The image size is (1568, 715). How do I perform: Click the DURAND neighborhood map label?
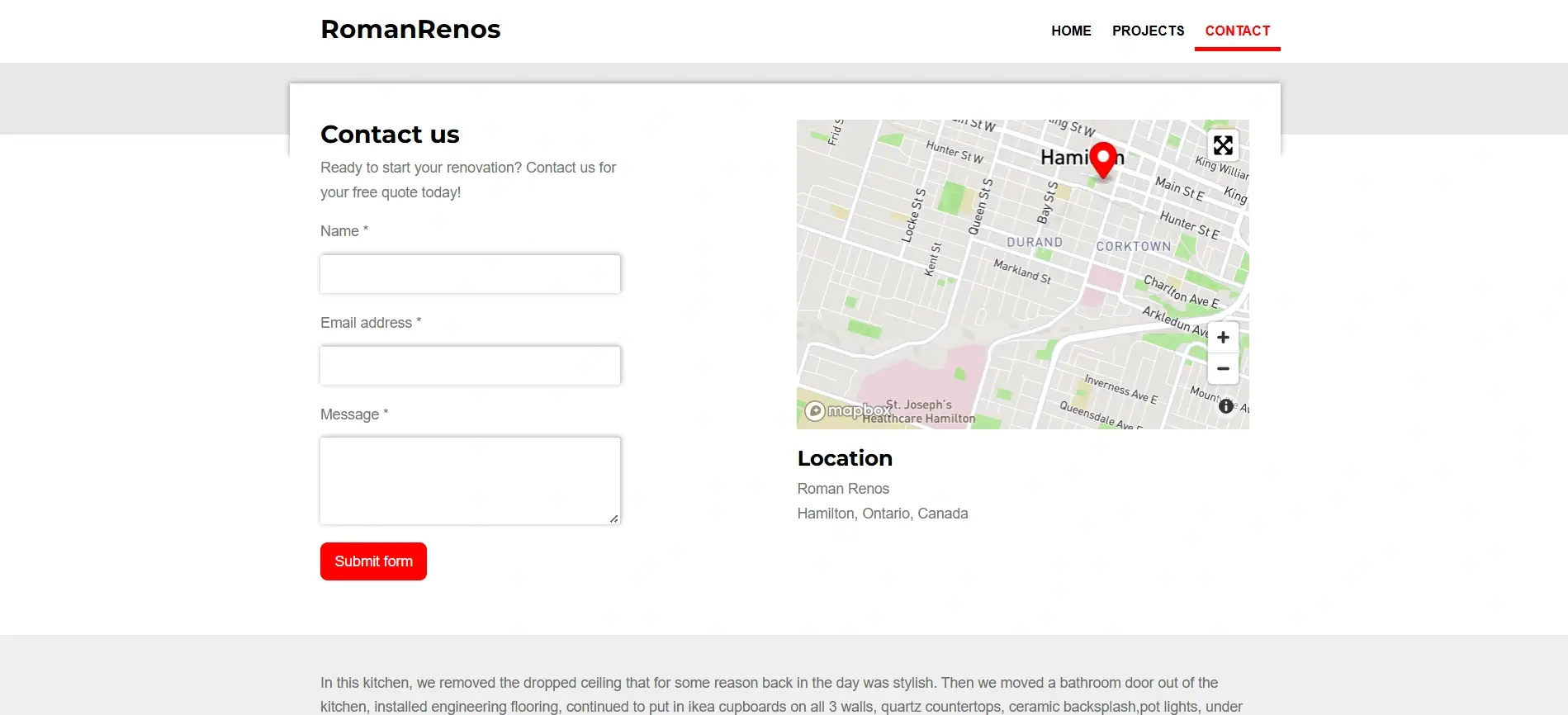pos(1035,242)
